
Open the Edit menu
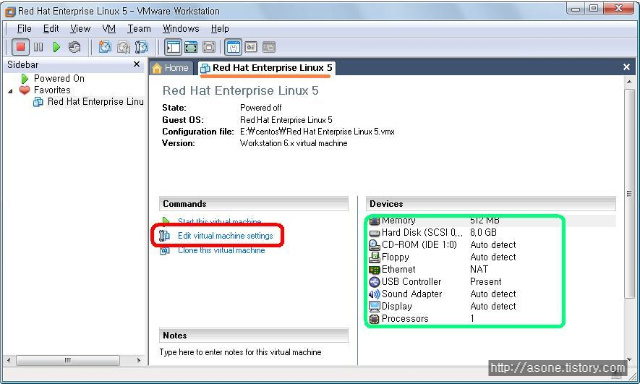(51, 29)
